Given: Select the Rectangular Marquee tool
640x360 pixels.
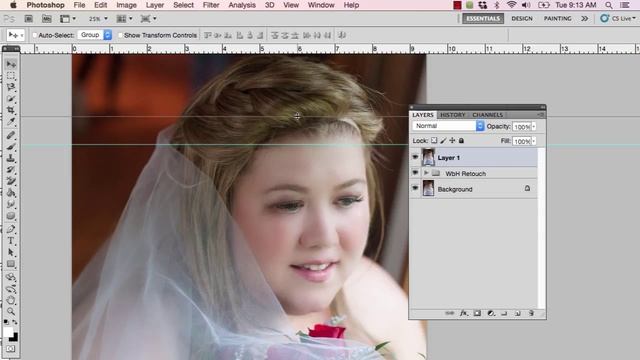Looking at the screenshot, I should (11, 76).
